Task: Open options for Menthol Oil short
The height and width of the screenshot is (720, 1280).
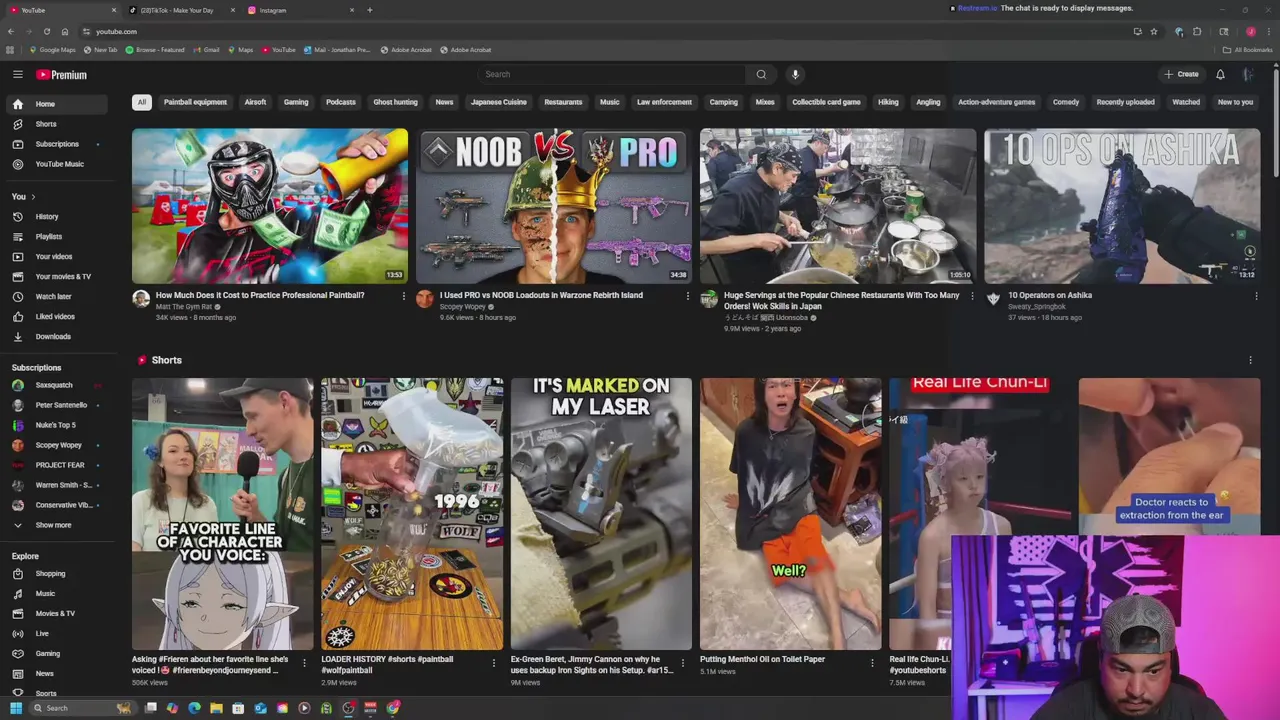Action: coord(872,662)
